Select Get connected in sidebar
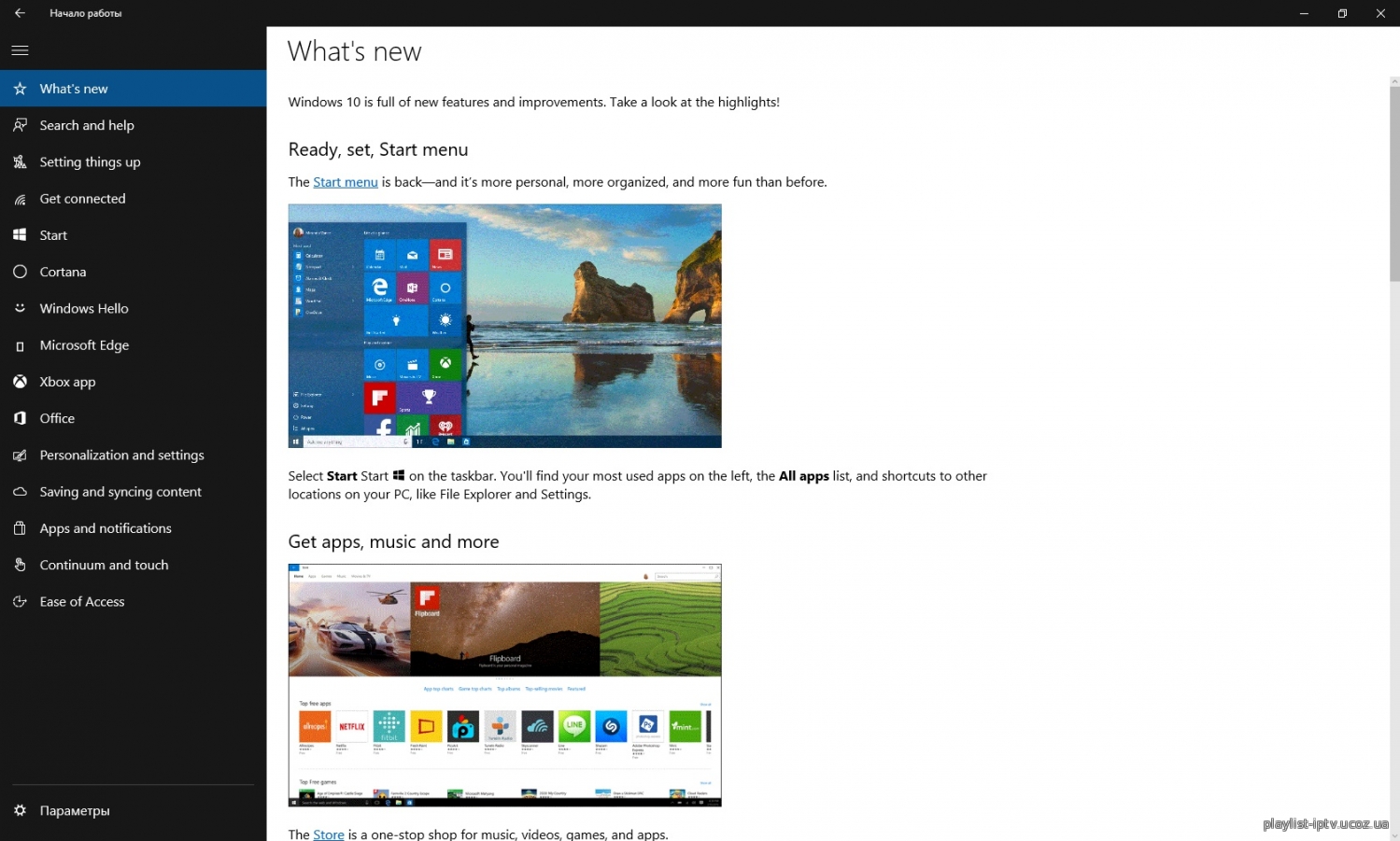Image resolution: width=1400 pixels, height=841 pixels. (133, 199)
